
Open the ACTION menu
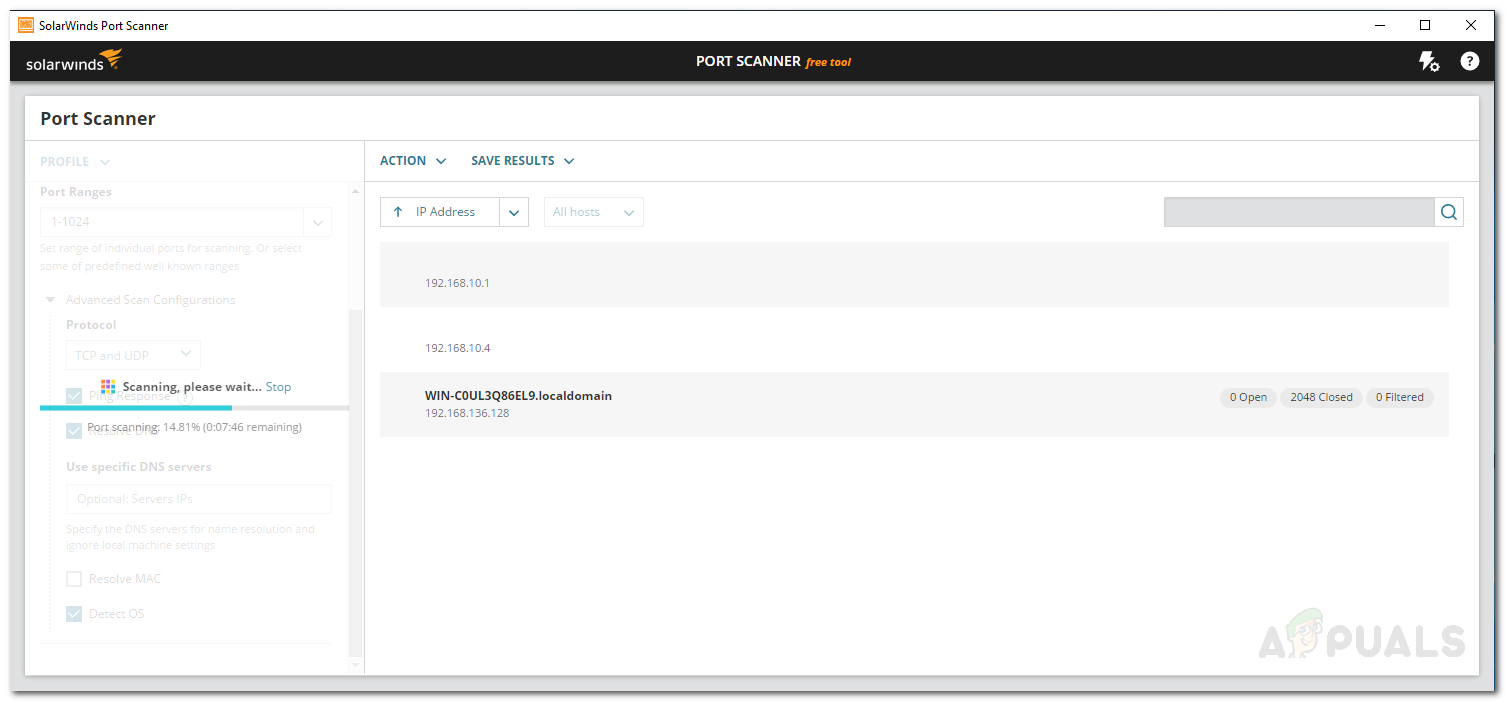(x=413, y=161)
